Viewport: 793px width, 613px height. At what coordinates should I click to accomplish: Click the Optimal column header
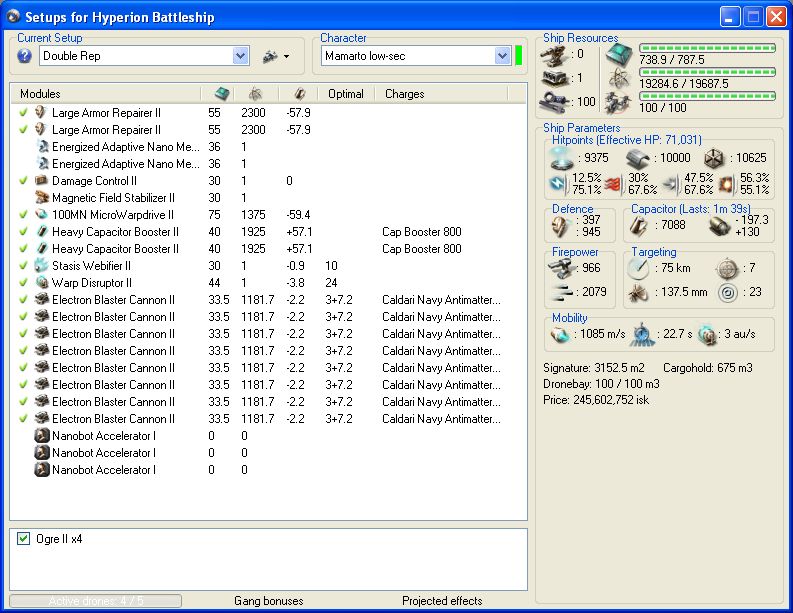pos(346,94)
